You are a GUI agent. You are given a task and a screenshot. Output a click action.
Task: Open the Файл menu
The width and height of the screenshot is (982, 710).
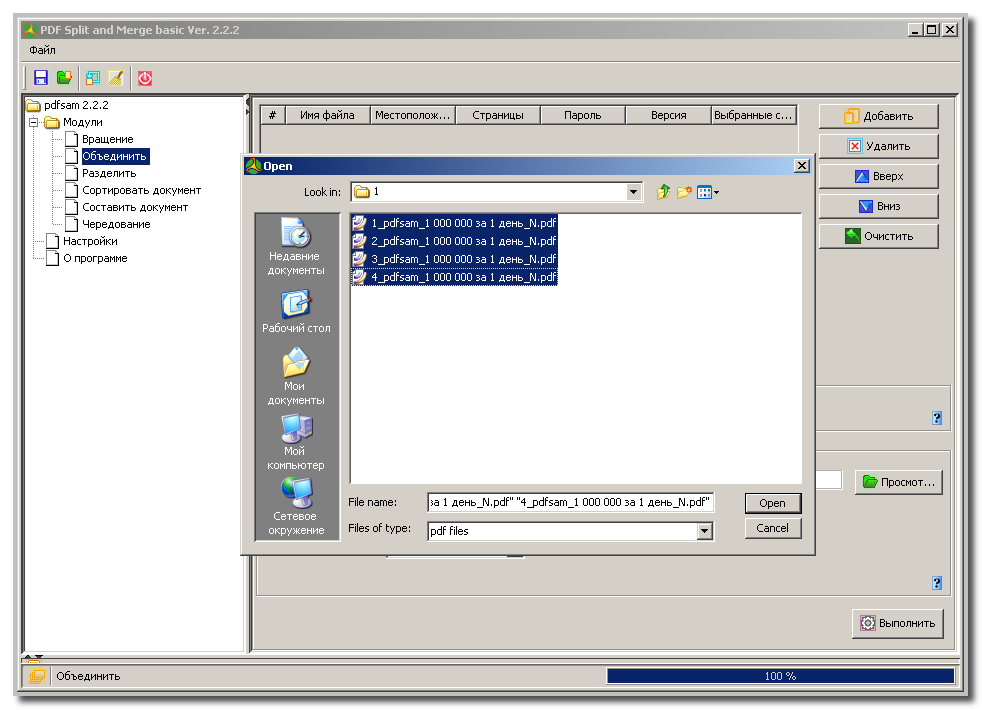42,50
